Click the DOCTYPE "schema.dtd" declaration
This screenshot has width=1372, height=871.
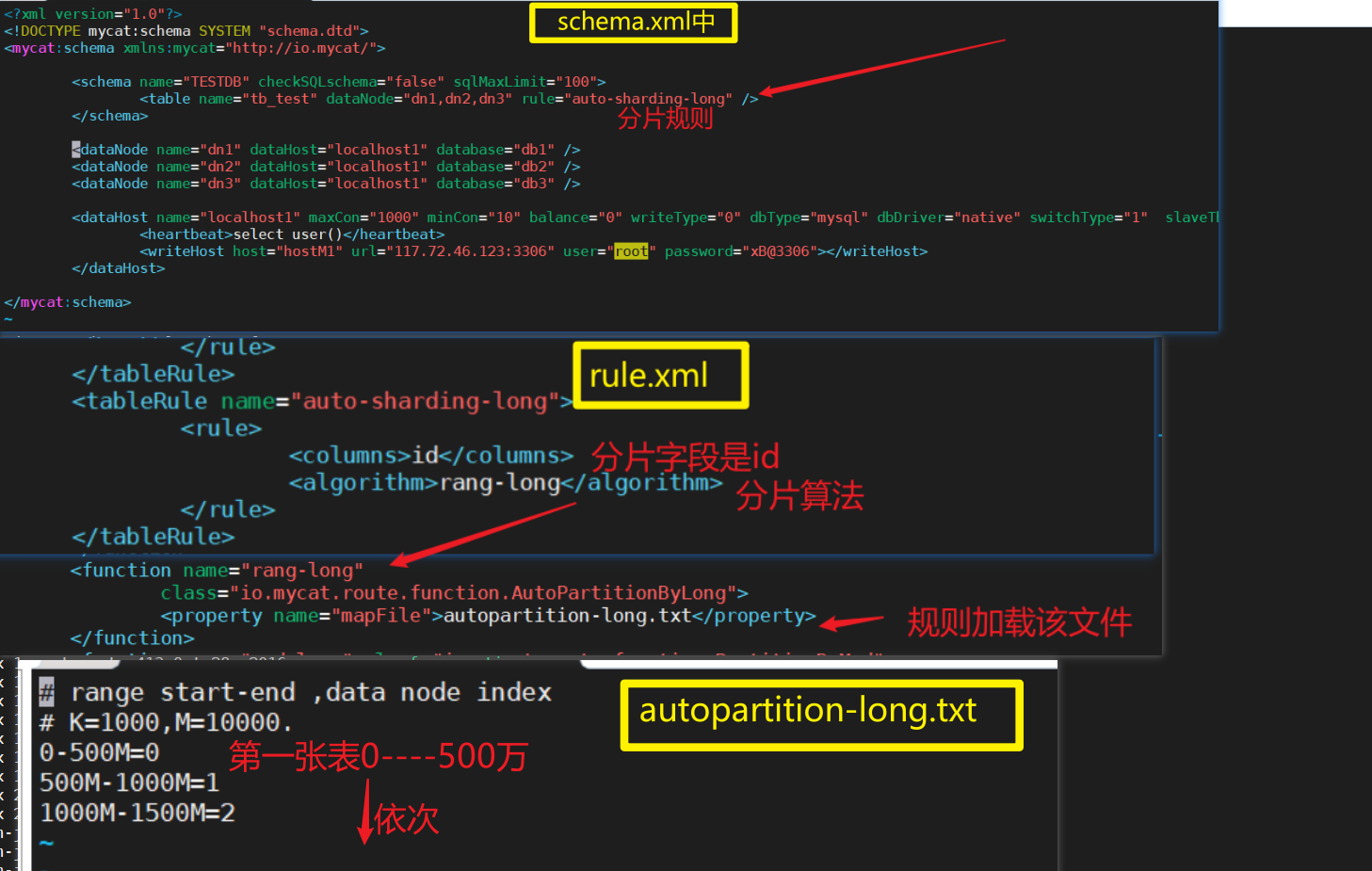pyautogui.click(x=186, y=31)
